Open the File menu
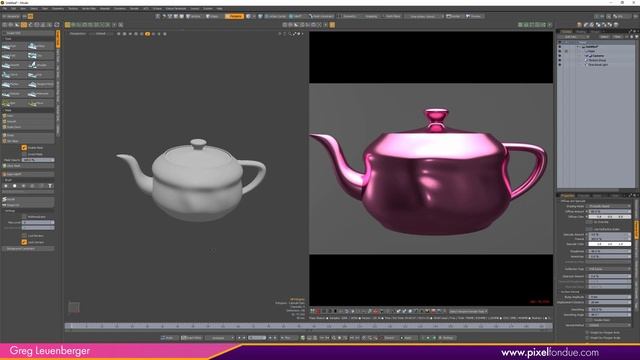Image resolution: width=640 pixels, height=360 pixels. point(4,9)
